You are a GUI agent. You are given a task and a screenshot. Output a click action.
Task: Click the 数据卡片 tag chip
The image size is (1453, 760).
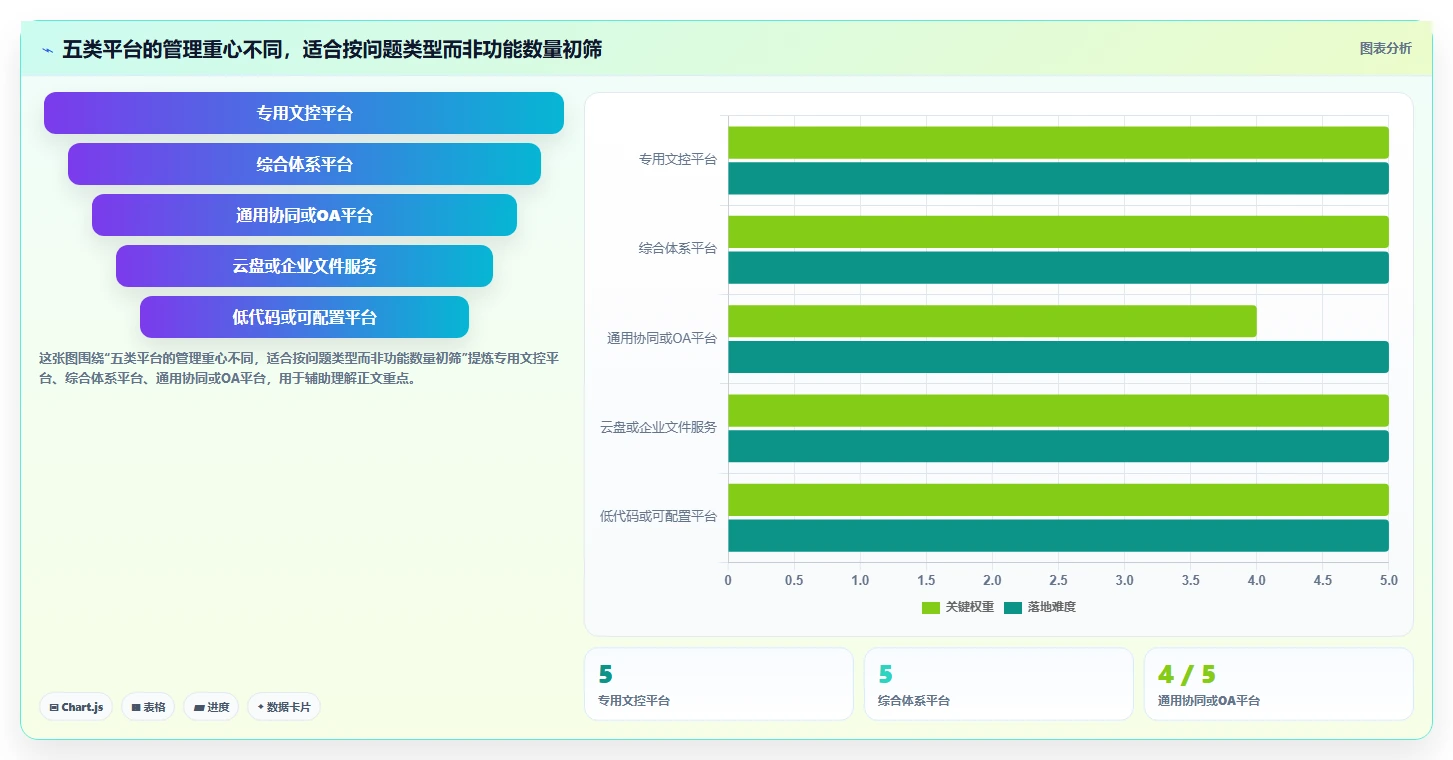[x=284, y=707]
